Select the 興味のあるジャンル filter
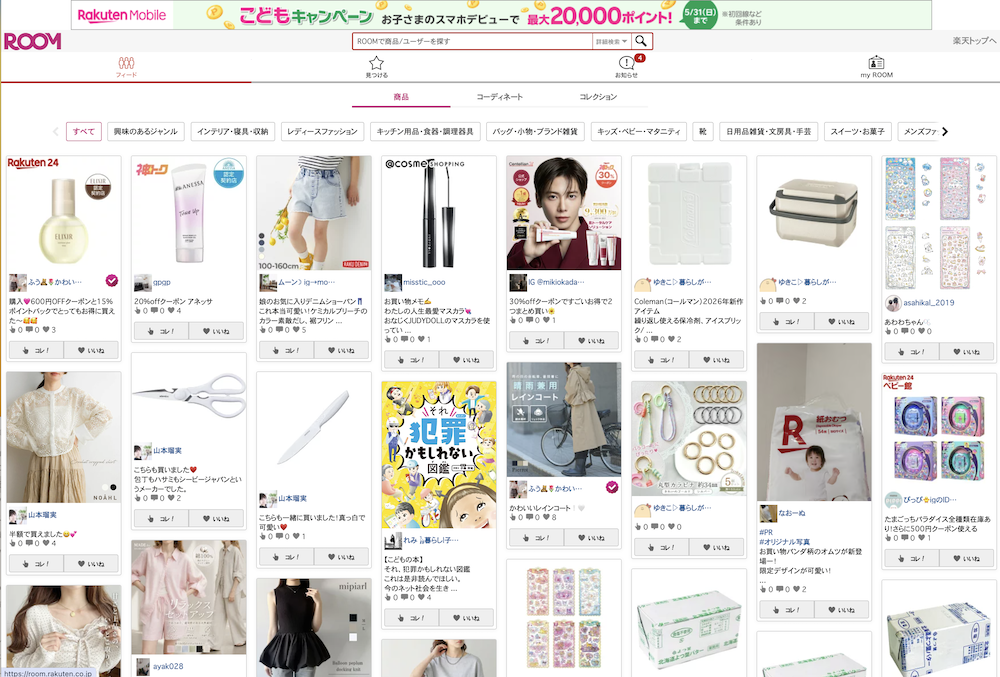 145,131
